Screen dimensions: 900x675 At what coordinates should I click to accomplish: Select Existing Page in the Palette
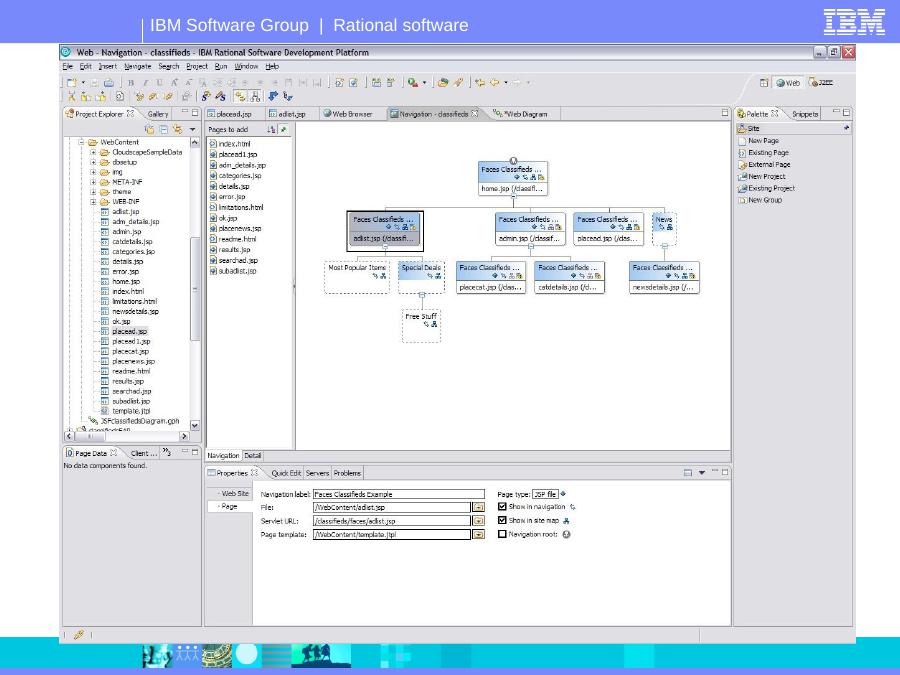coord(763,153)
